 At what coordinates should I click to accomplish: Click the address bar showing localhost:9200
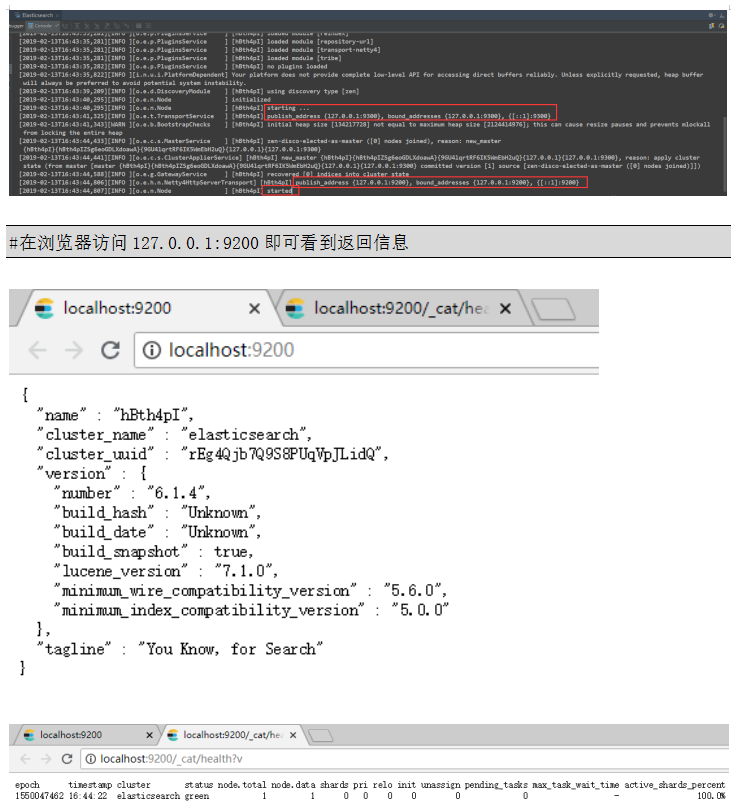tap(367, 351)
